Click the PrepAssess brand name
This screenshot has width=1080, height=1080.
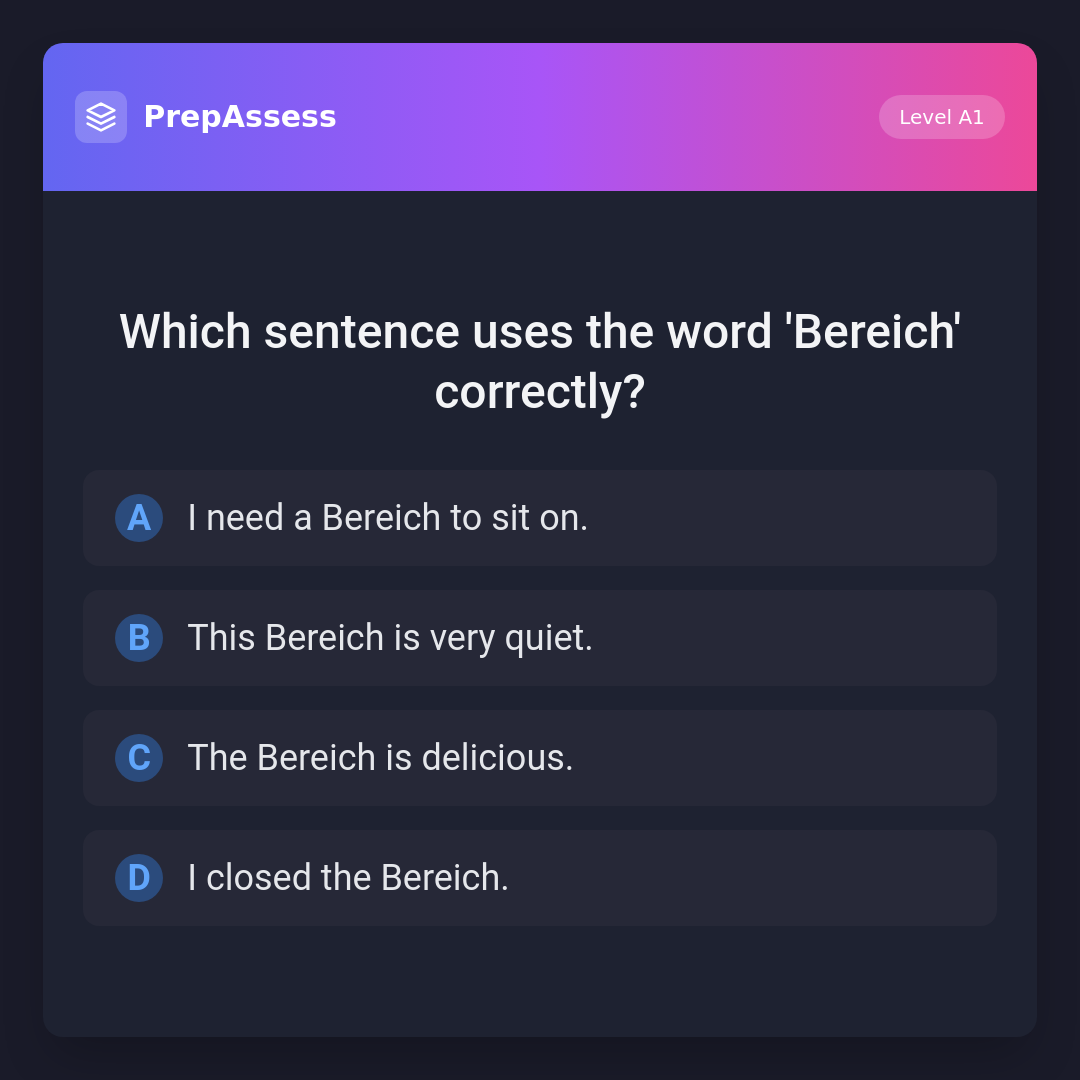[x=240, y=117]
